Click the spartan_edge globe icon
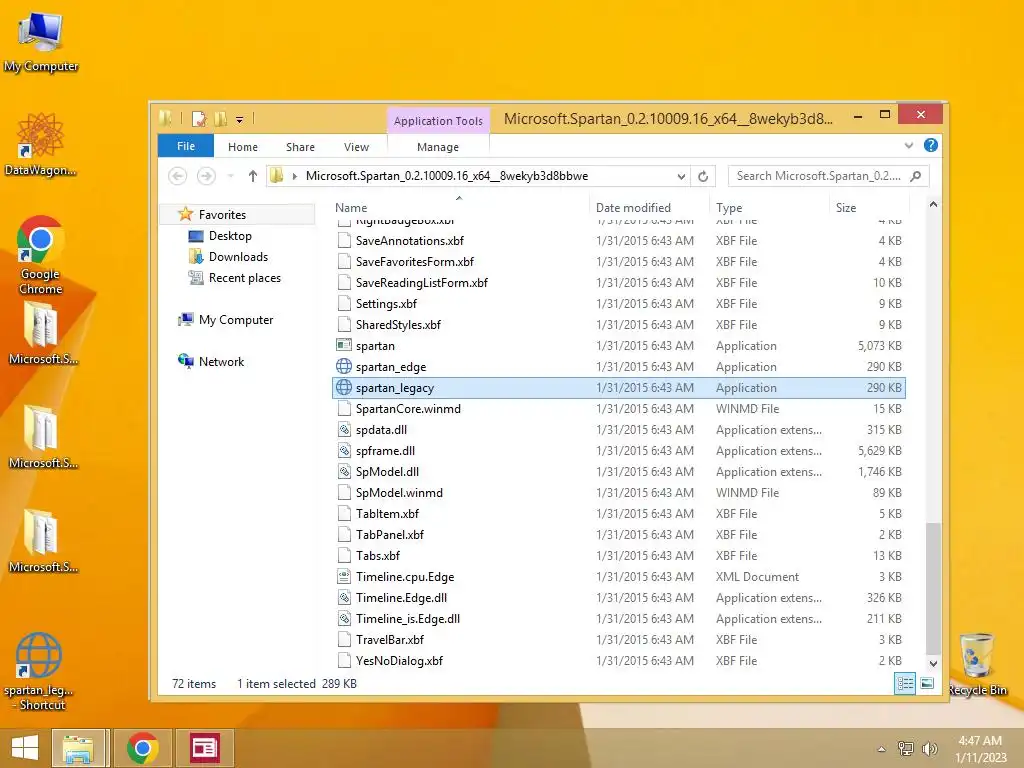 [x=344, y=366]
